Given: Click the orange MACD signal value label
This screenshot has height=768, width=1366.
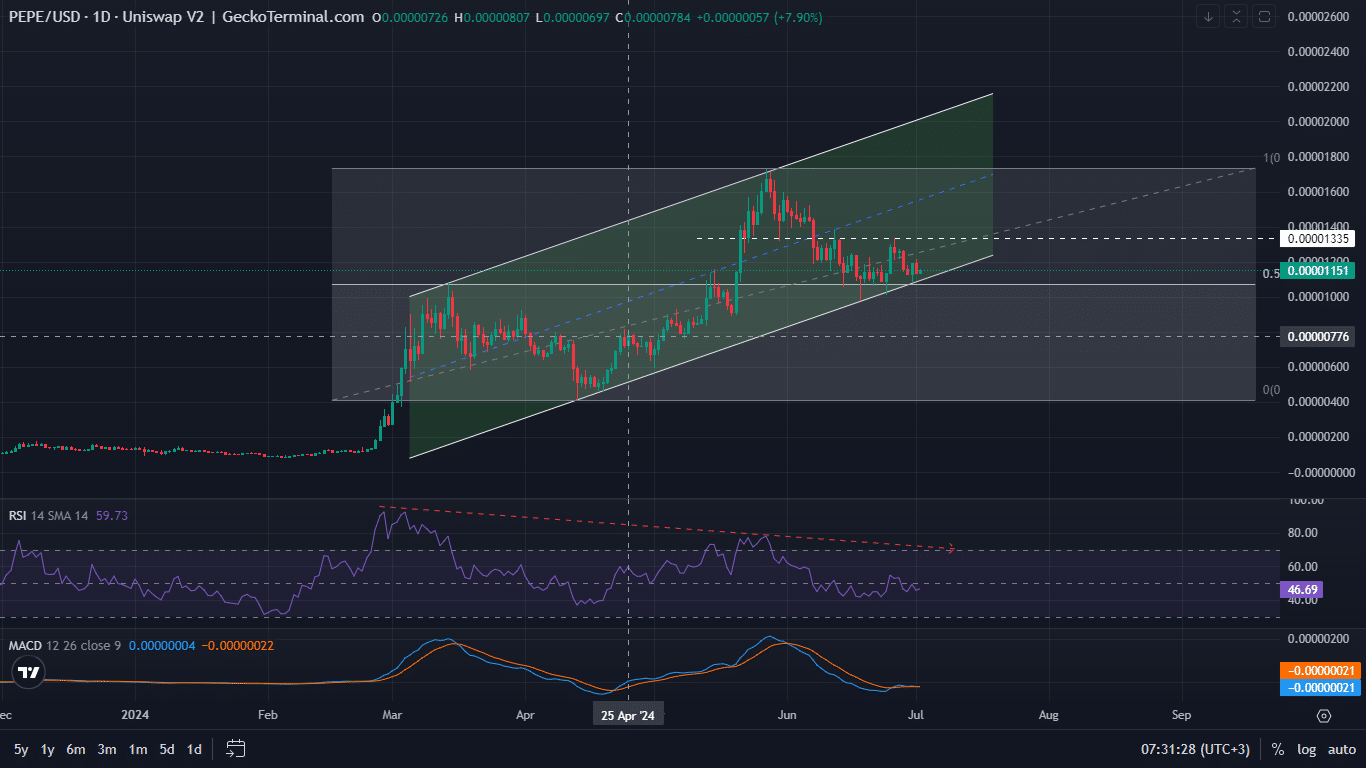Looking at the screenshot, I should tap(1319, 671).
